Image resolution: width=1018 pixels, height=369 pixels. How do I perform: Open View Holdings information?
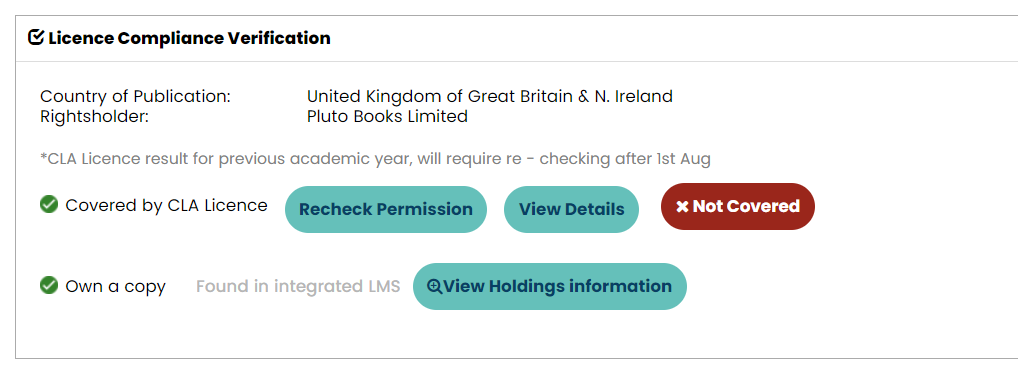pyautogui.click(x=549, y=286)
